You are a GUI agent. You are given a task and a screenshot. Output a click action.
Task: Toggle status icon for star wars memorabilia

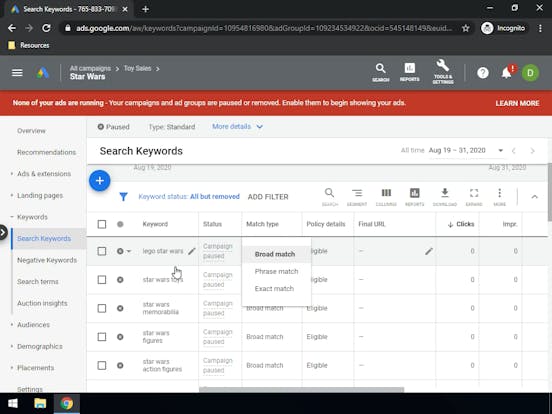tap(120, 308)
